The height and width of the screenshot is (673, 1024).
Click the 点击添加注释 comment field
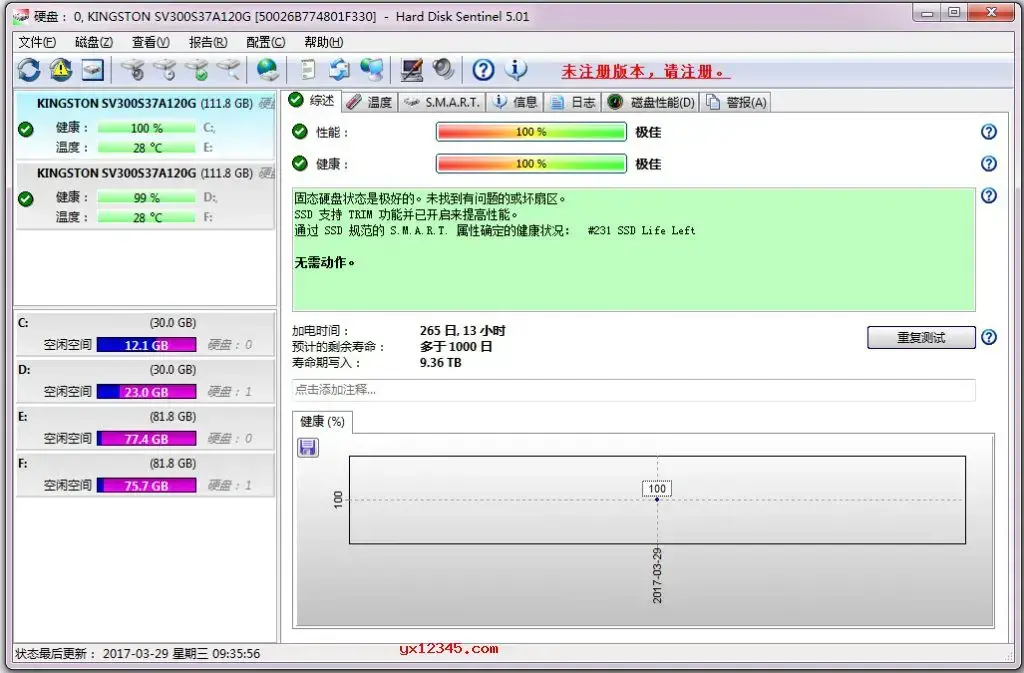click(x=633, y=390)
